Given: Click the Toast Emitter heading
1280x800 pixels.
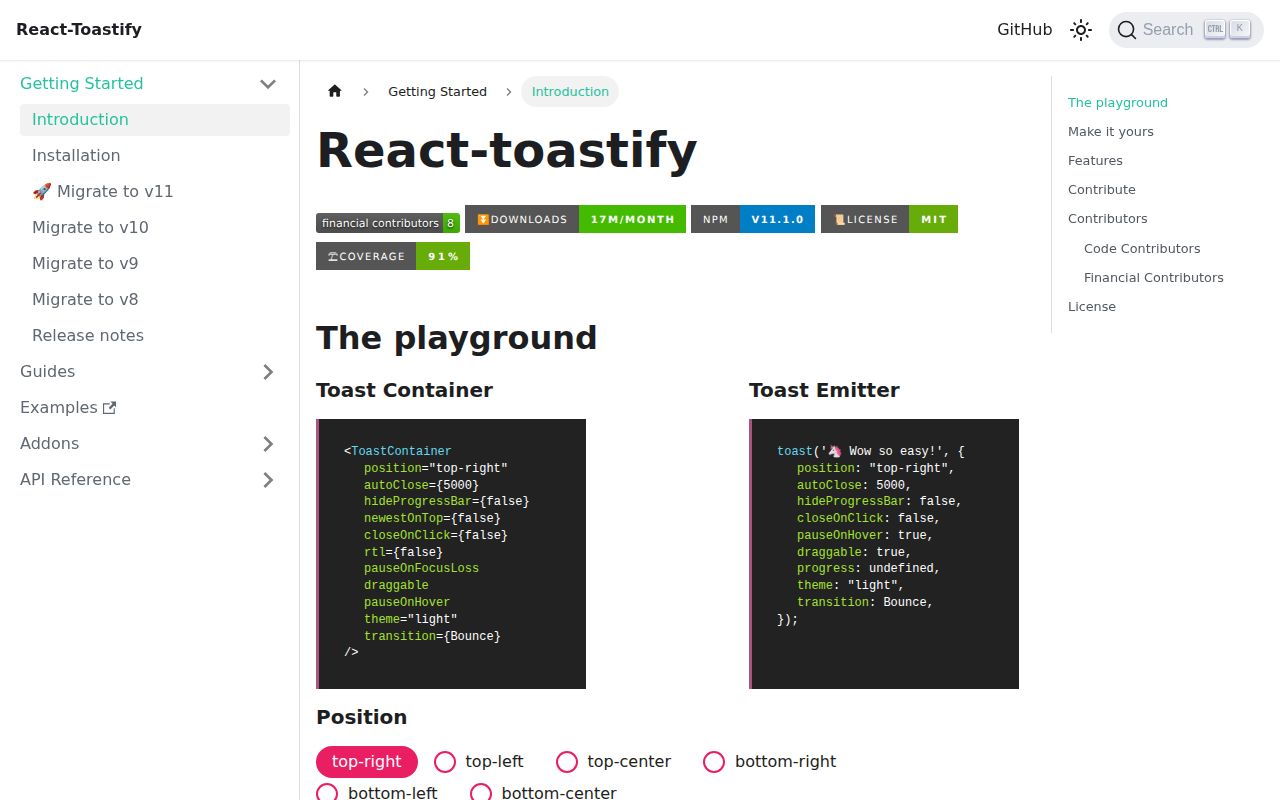Looking at the screenshot, I should (x=824, y=391).
